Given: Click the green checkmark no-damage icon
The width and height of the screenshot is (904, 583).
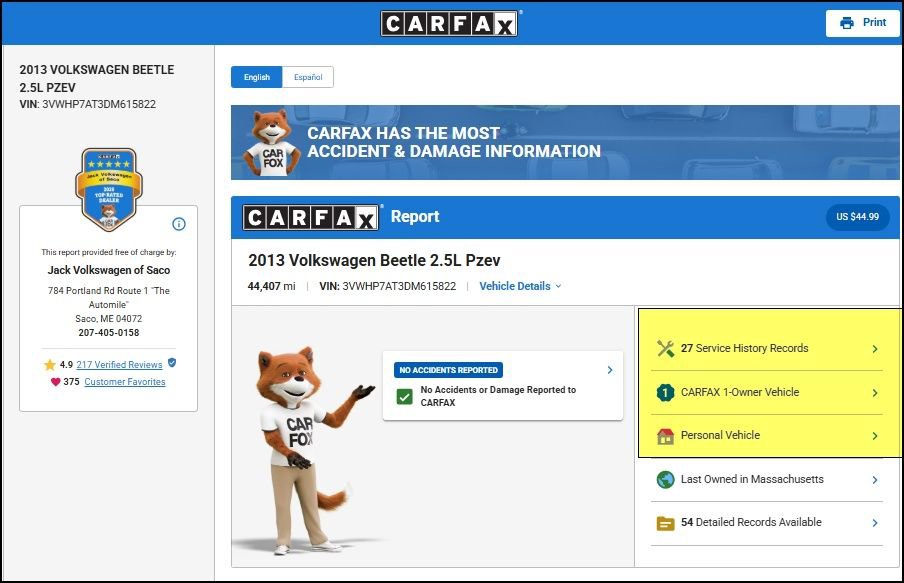Looking at the screenshot, I should tap(405, 397).
